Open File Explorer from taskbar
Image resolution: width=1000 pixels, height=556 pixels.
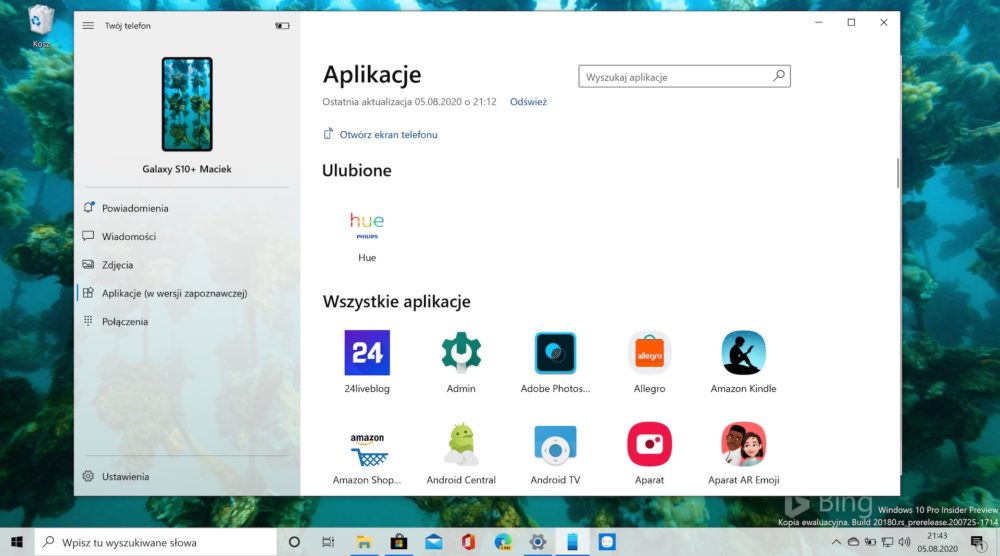point(364,542)
